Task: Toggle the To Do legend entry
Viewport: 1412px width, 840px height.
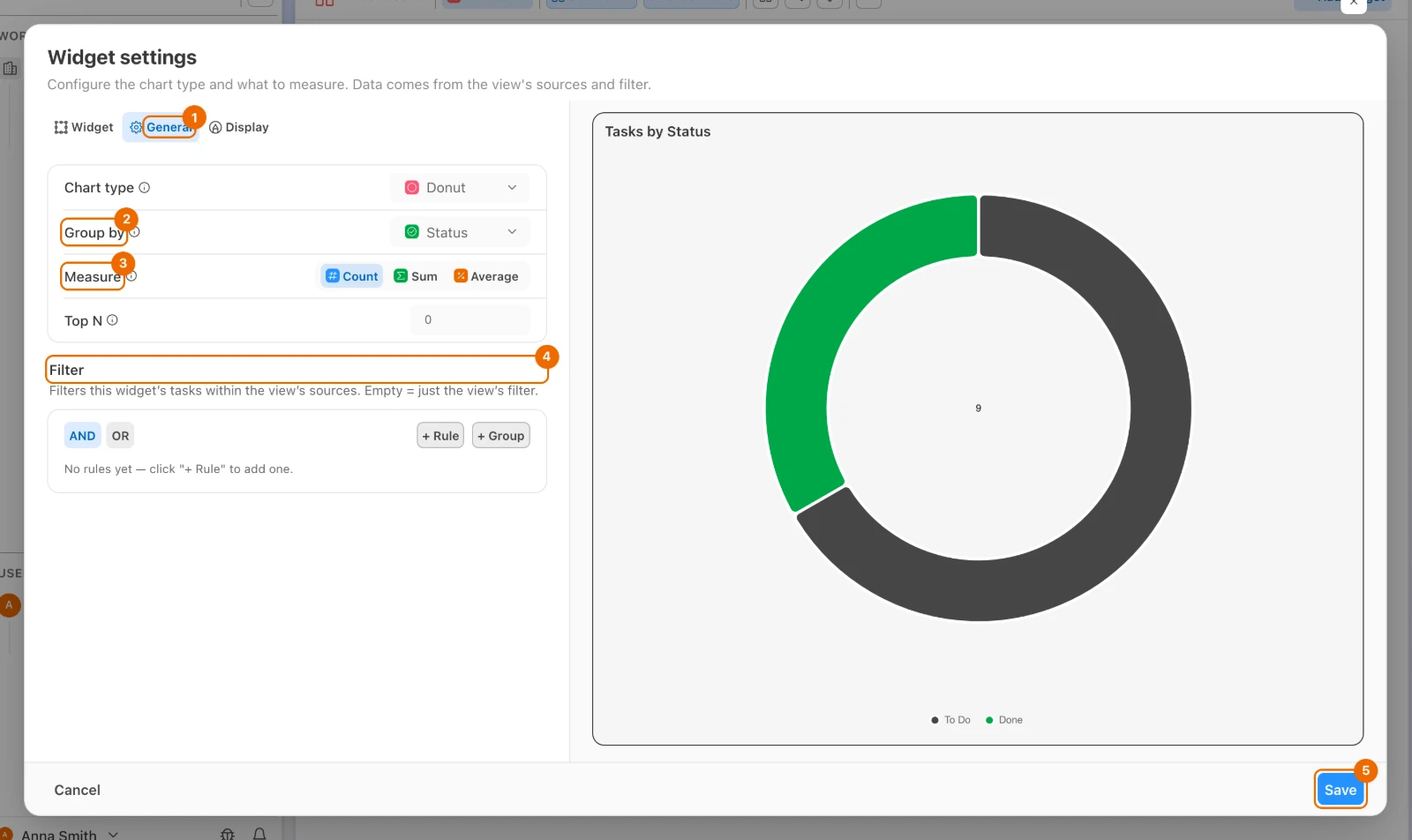Action: (950, 720)
